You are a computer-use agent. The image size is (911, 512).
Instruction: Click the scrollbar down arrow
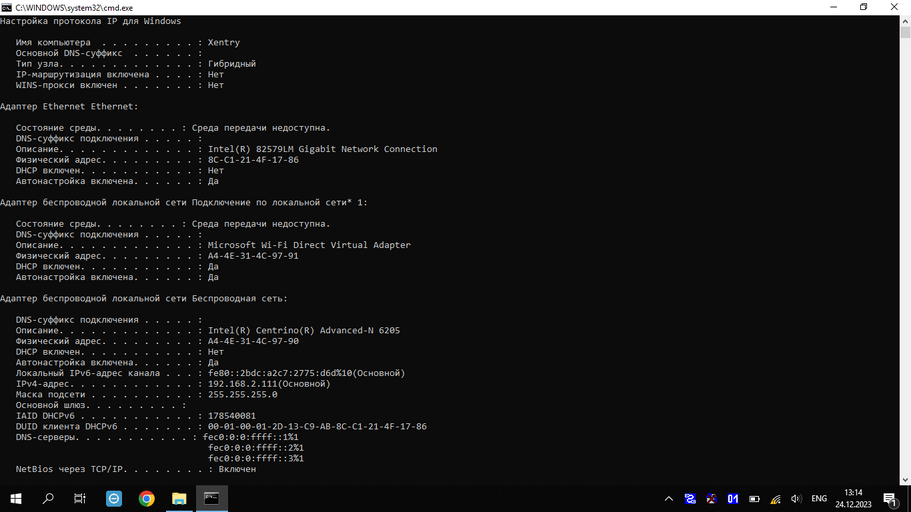pos(905,480)
